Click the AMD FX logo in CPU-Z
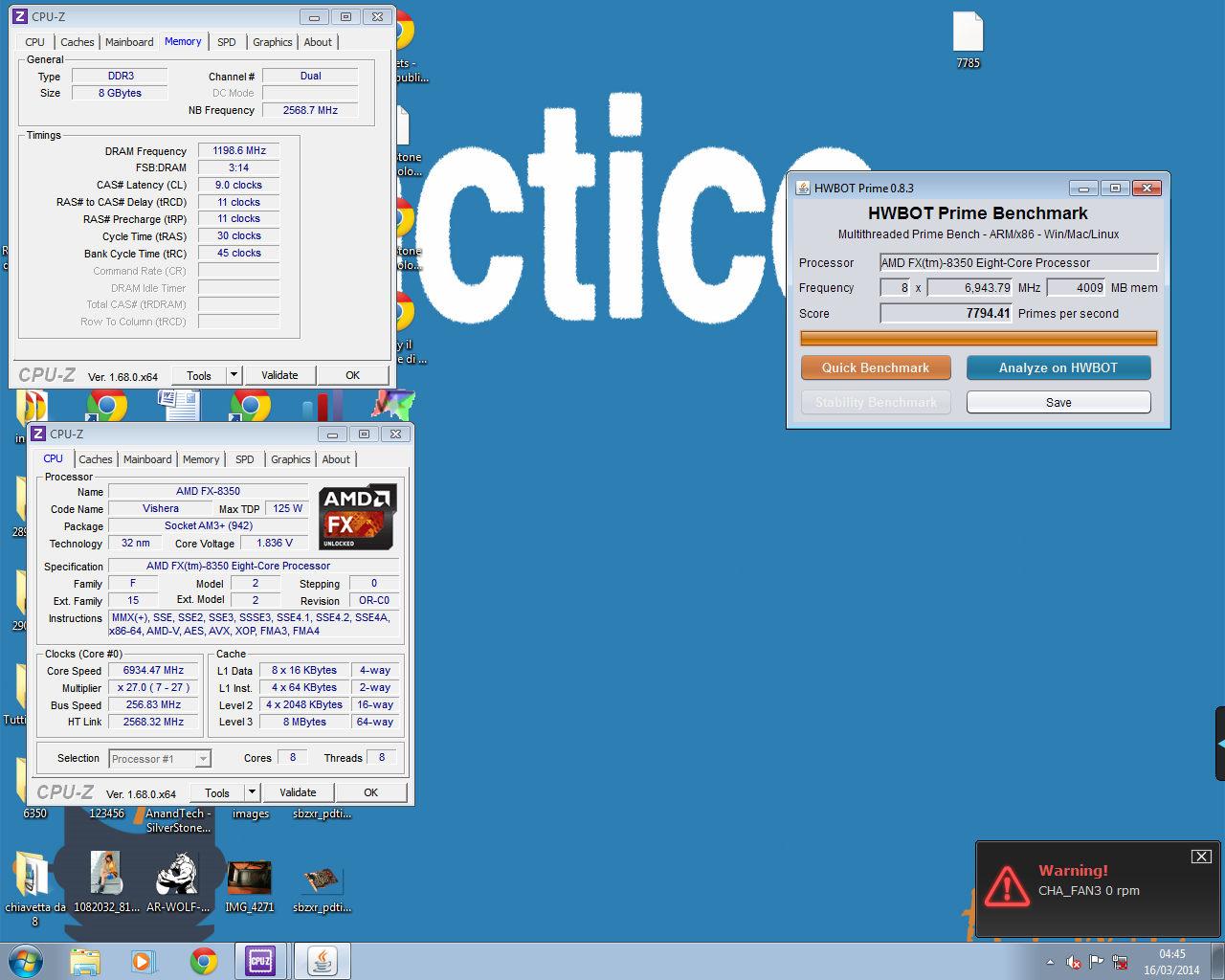Viewport: 1225px width, 980px height. pyautogui.click(x=357, y=517)
